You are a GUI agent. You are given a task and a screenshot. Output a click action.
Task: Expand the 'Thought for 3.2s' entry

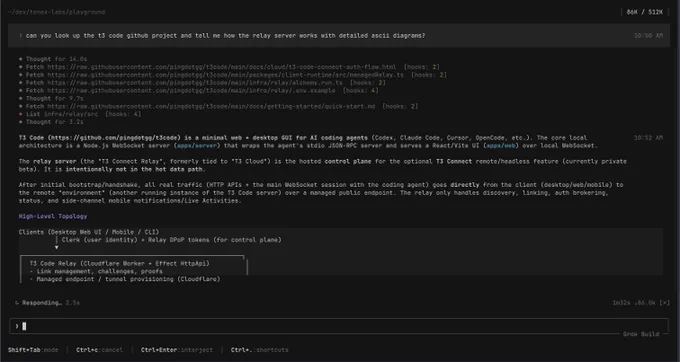pyautogui.click(x=51, y=122)
